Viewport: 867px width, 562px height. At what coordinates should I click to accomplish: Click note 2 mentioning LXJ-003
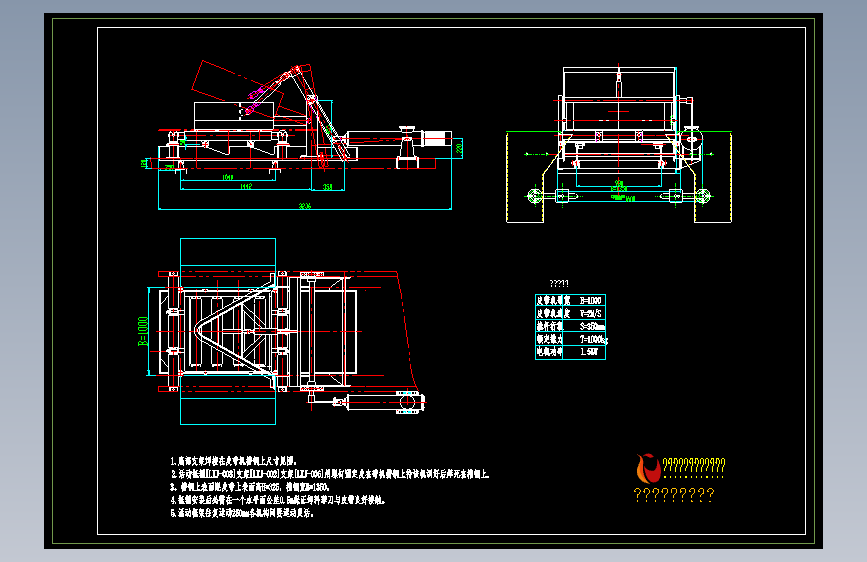coord(330,474)
